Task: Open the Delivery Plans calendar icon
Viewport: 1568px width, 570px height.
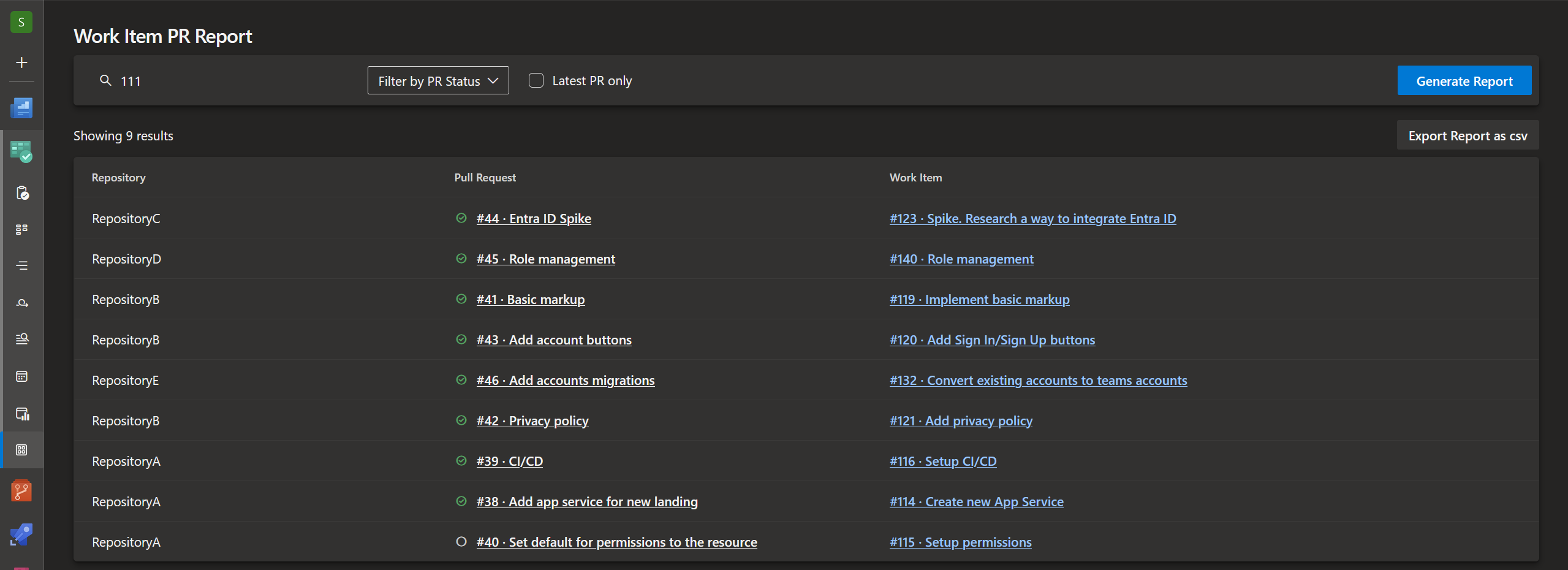Action: tap(21, 376)
